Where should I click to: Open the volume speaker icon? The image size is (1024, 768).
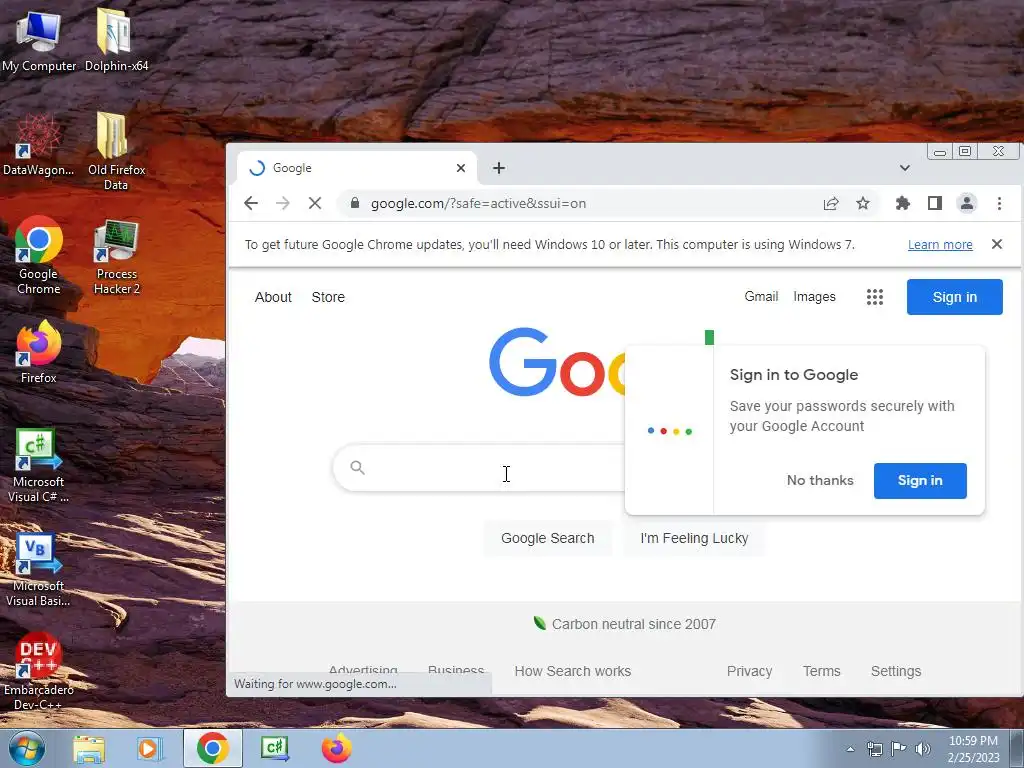pyautogui.click(x=923, y=749)
